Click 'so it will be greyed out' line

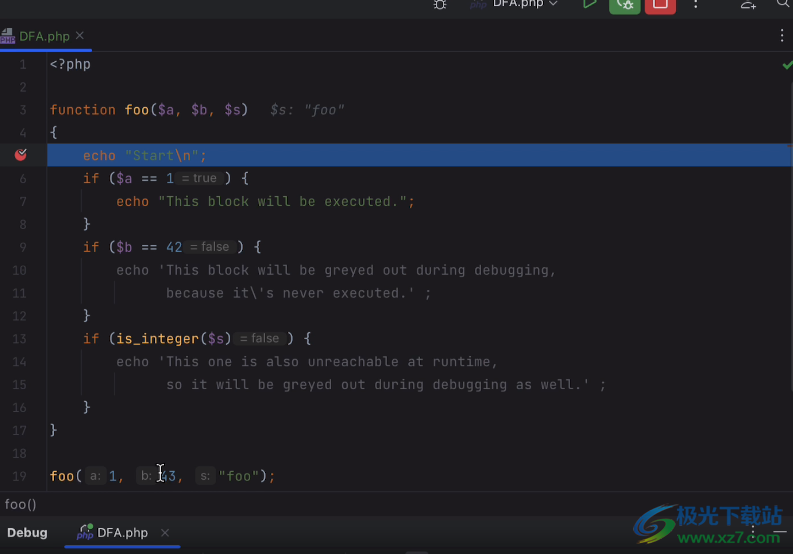pos(386,385)
